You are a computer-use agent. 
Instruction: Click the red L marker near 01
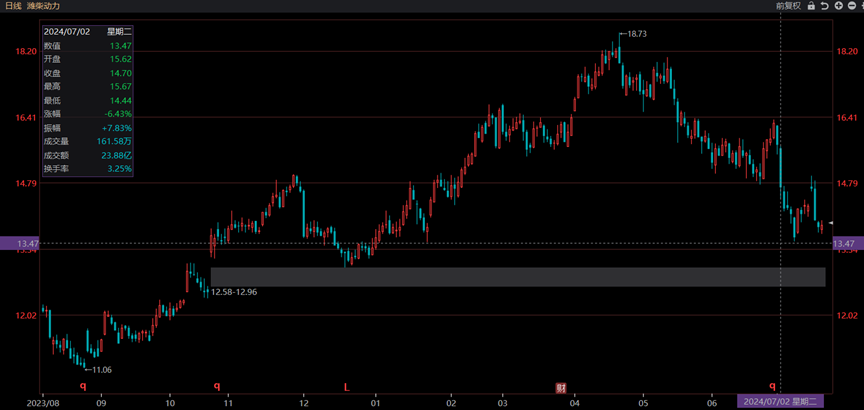tap(347, 387)
